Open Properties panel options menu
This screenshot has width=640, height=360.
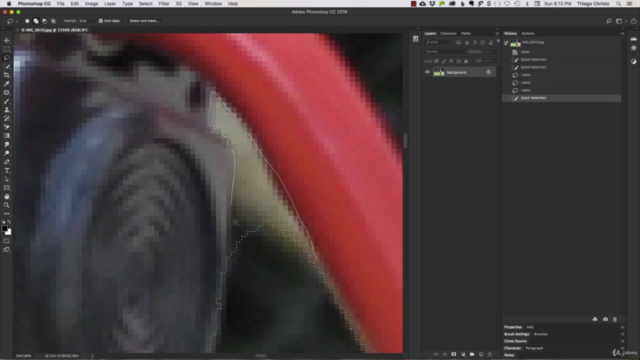point(622,327)
